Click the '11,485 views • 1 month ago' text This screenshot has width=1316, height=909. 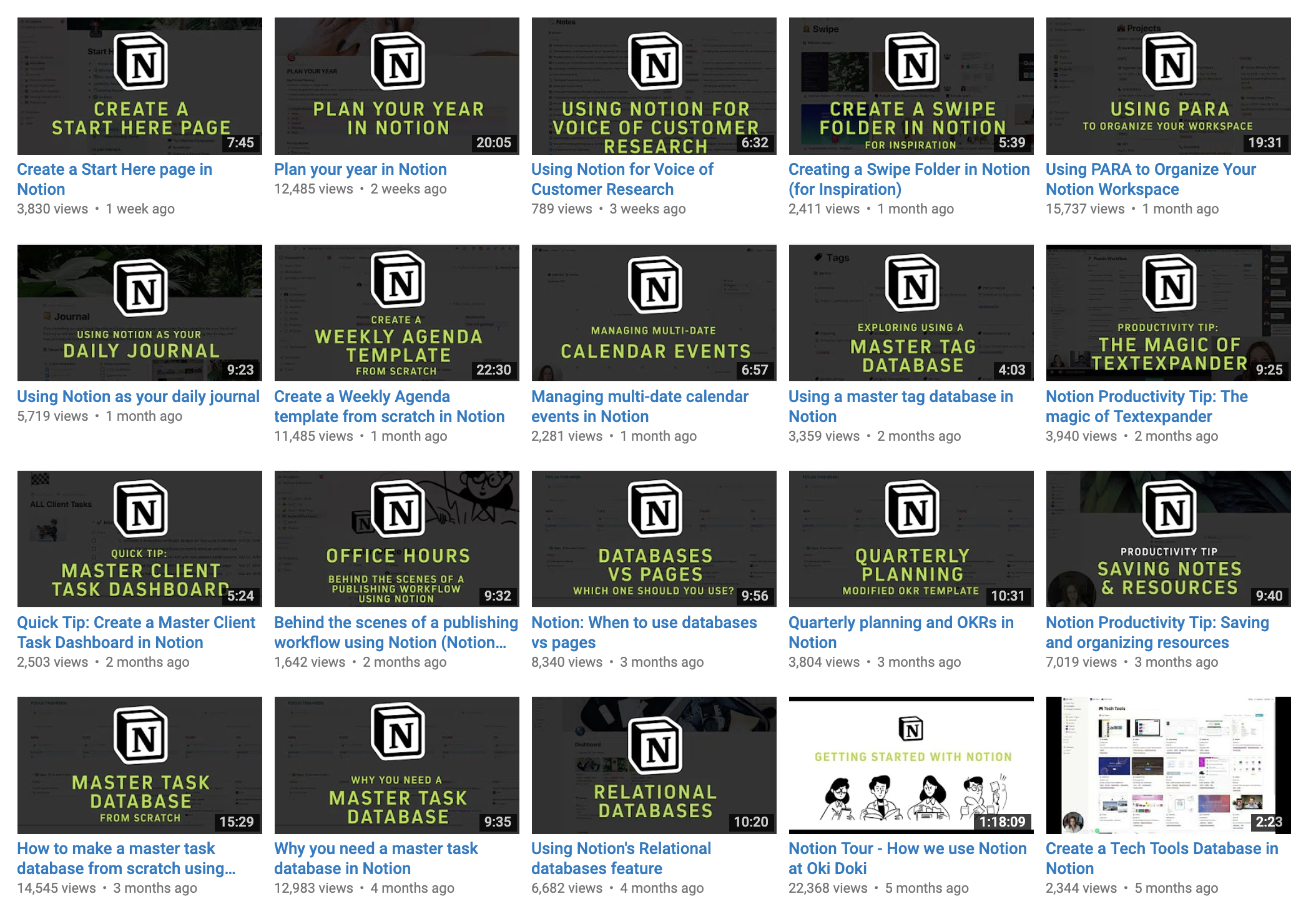point(360,436)
